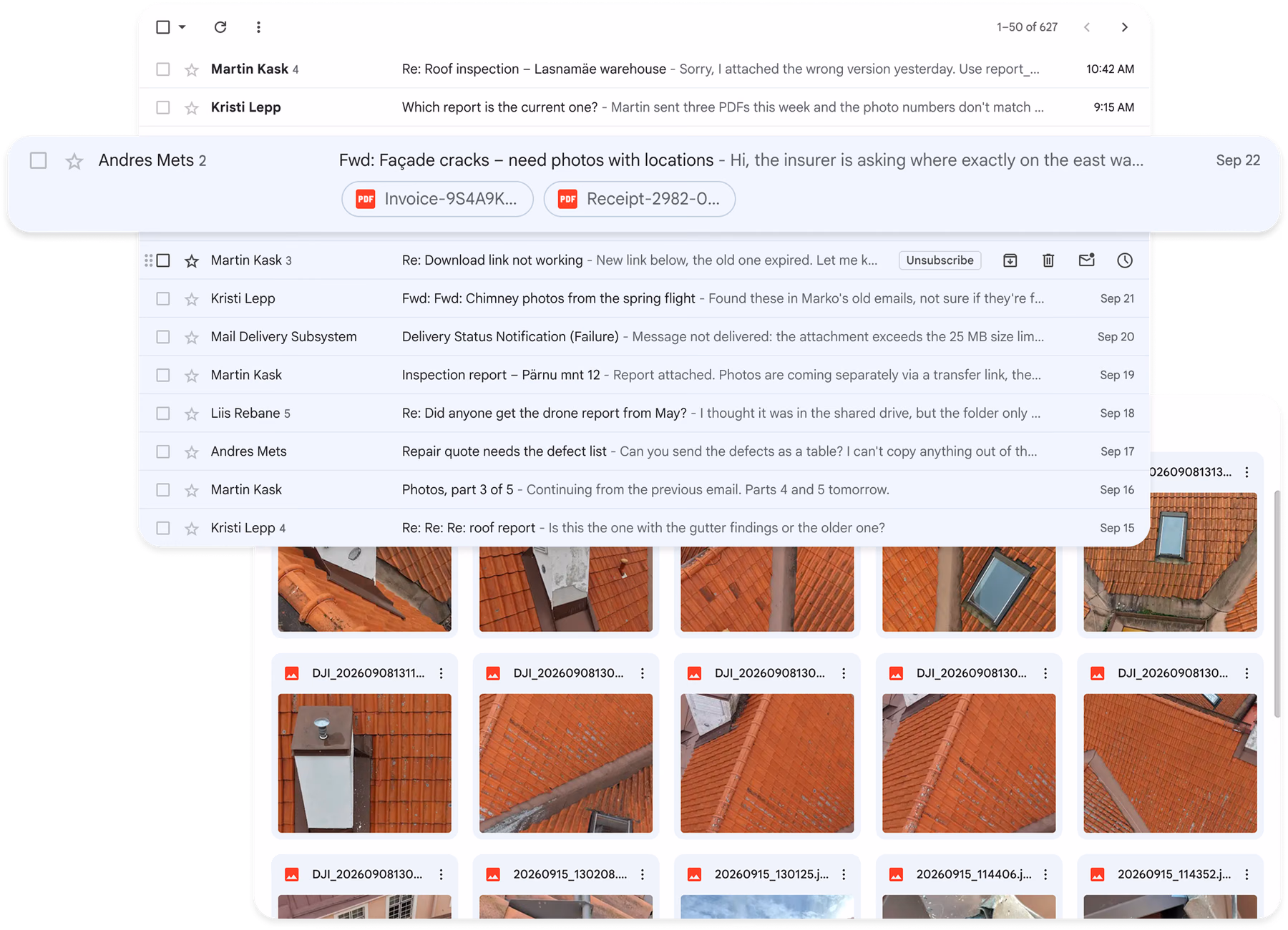Star the Martin Kask roof inspection email

click(x=191, y=69)
